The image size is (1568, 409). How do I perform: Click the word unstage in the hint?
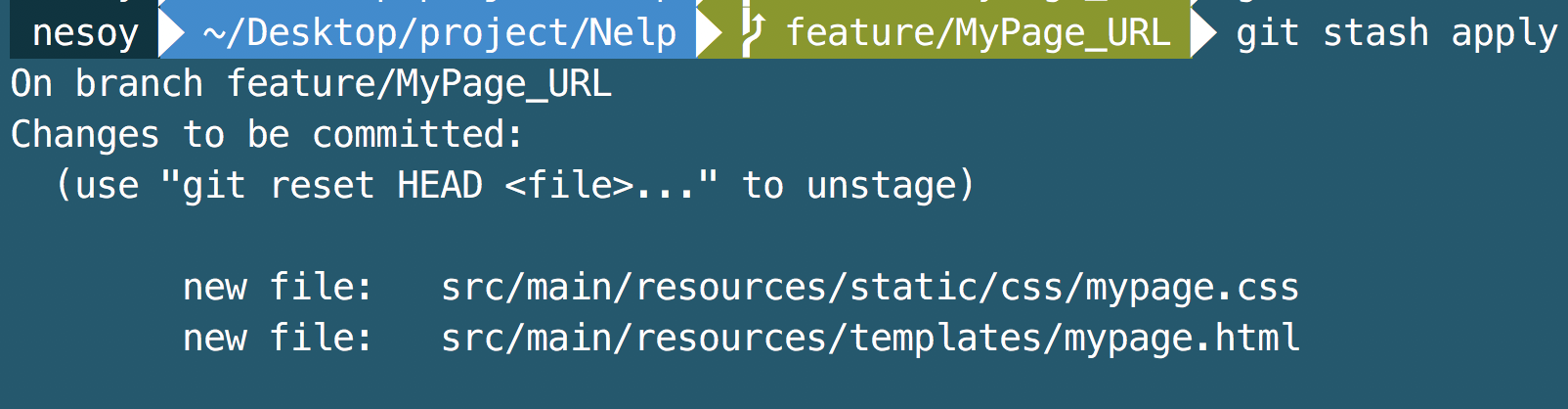pyautogui.click(x=881, y=187)
